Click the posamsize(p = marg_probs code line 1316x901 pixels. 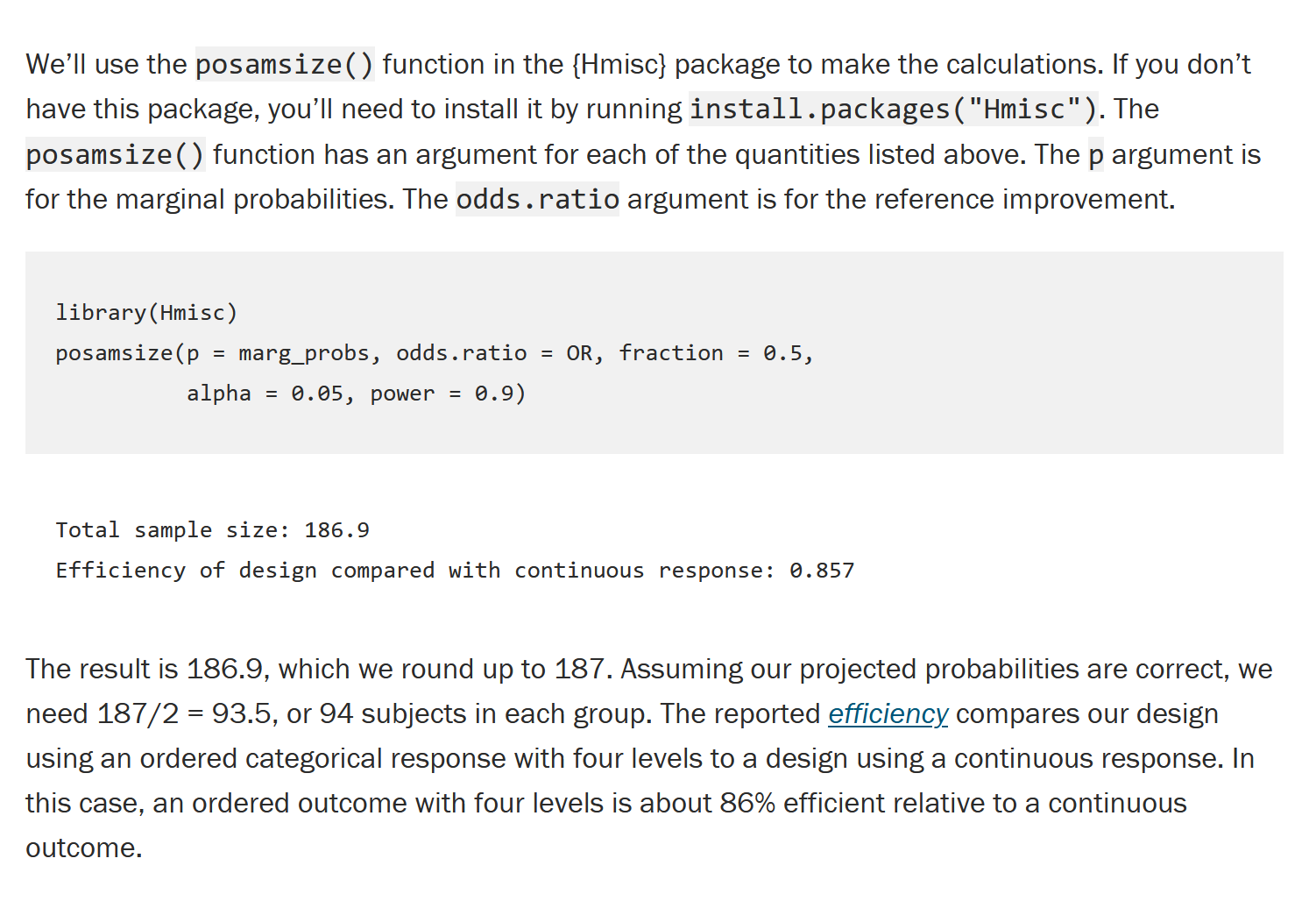tap(435, 353)
